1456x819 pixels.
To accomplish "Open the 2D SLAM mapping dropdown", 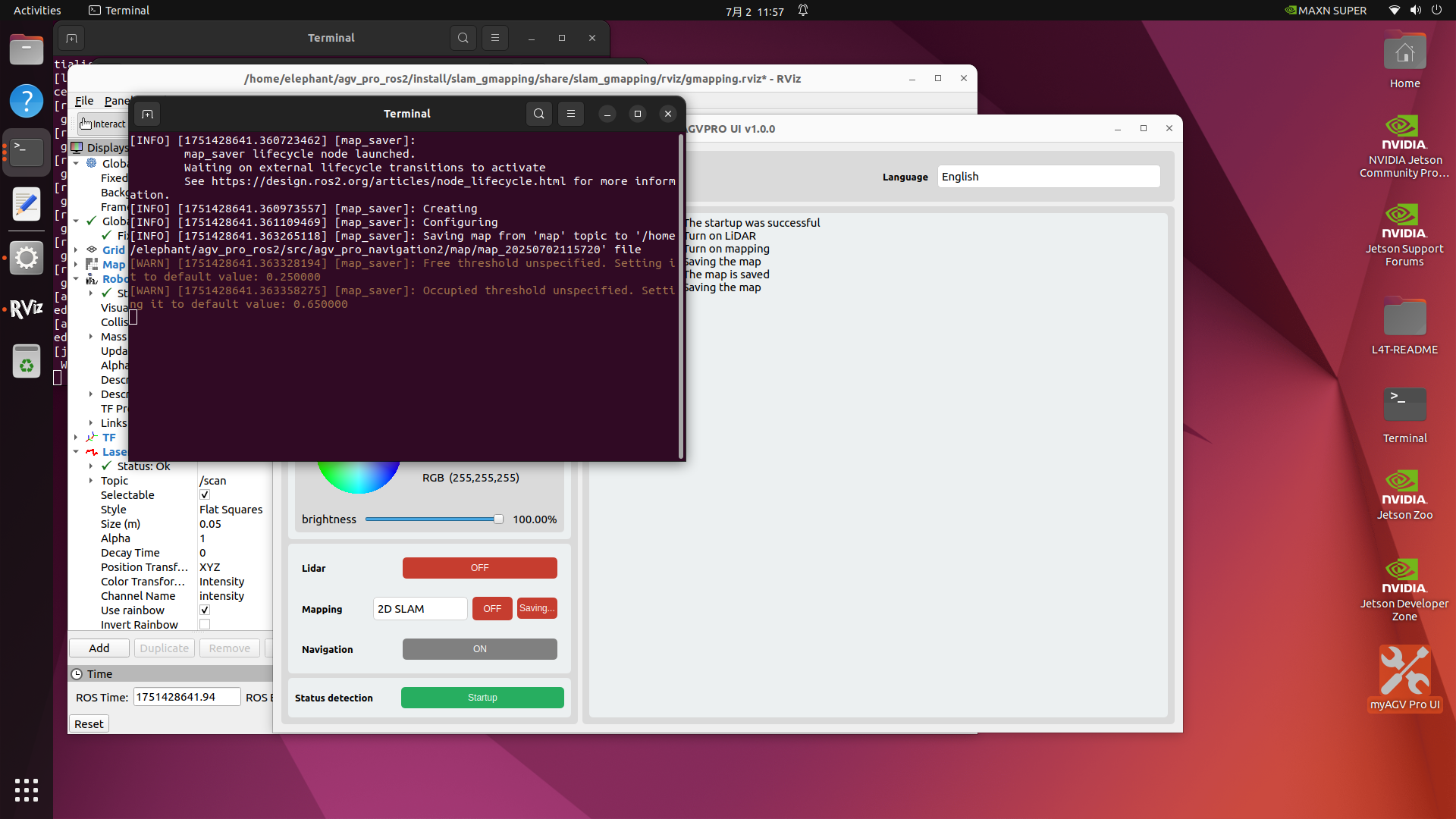I will (x=420, y=609).
